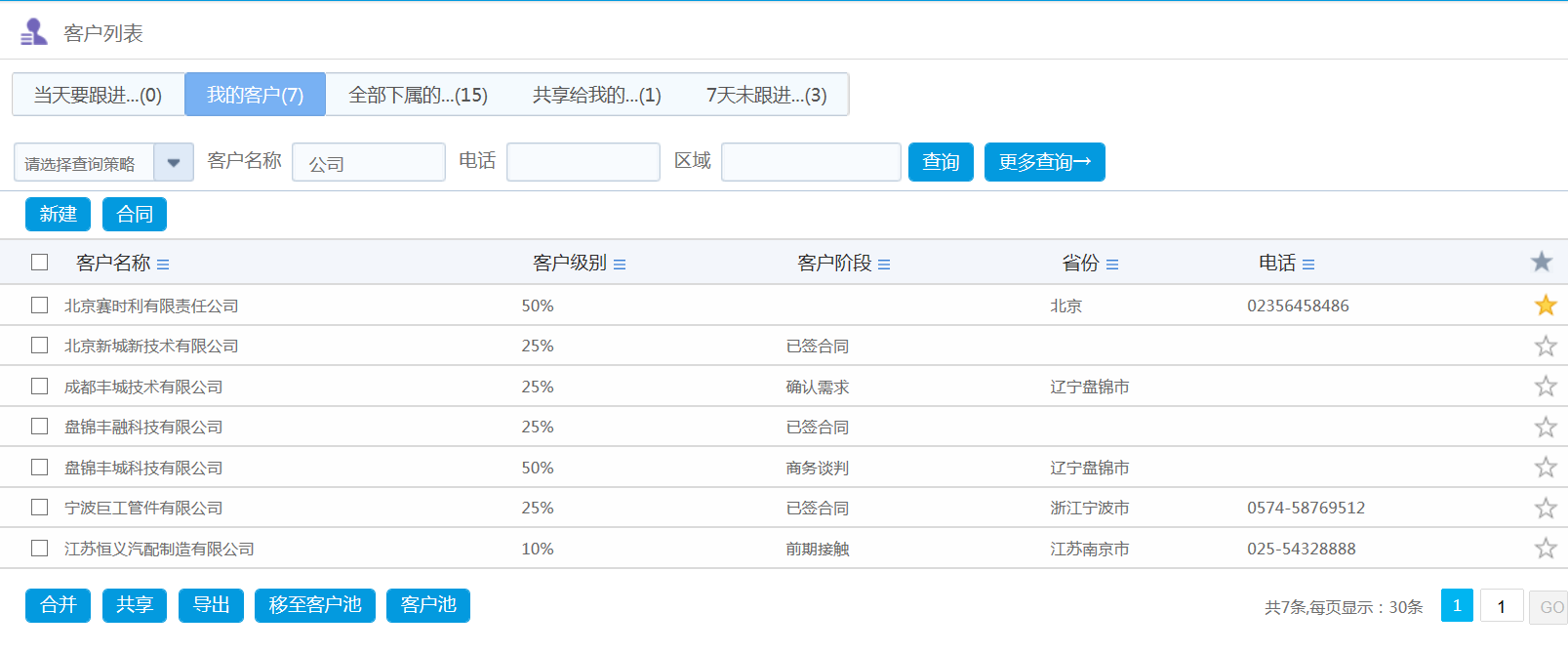Star the 盘锦丰城科技有限公司 row
The height and width of the screenshot is (653, 1568).
click(1546, 468)
